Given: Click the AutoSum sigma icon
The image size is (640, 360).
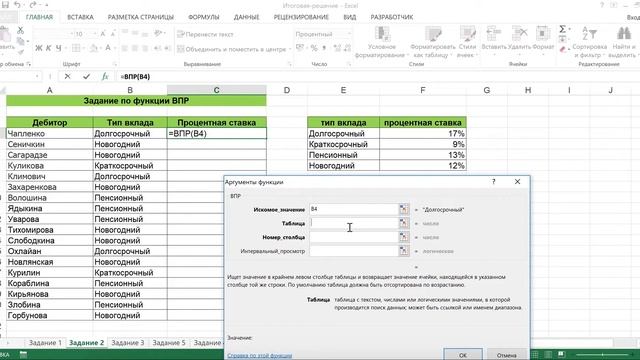Looking at the screenshot, I should tap(562, 29).
